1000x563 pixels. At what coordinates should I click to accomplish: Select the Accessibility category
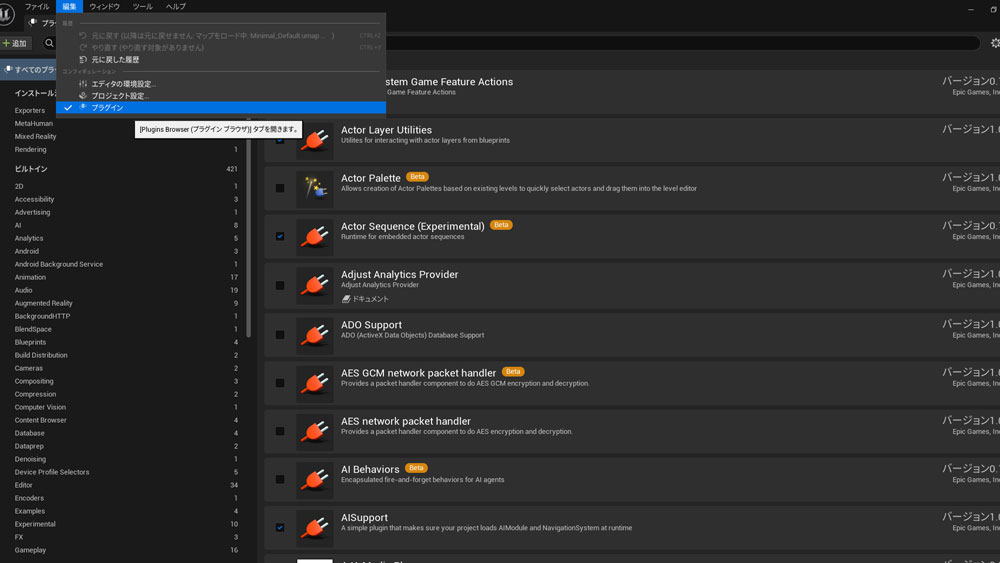coord(34,199)
